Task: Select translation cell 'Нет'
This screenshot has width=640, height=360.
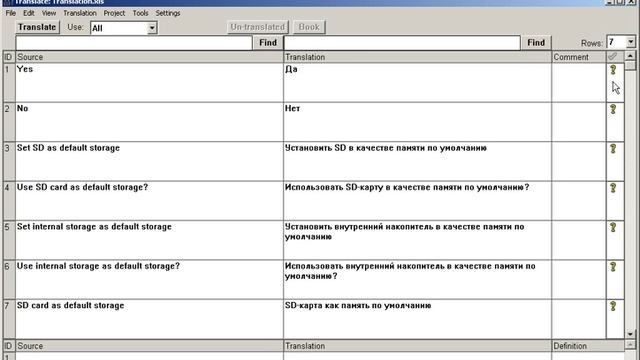Action: [418, 122]
